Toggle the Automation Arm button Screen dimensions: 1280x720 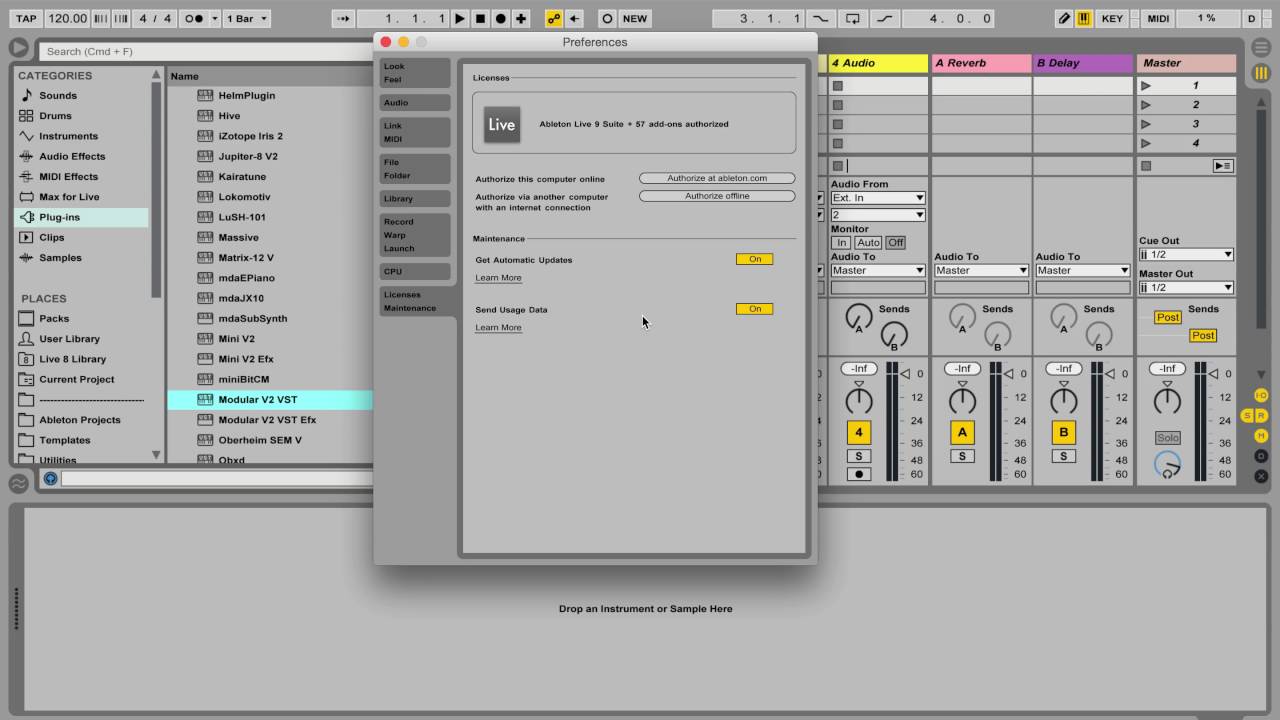pos(553,18)
